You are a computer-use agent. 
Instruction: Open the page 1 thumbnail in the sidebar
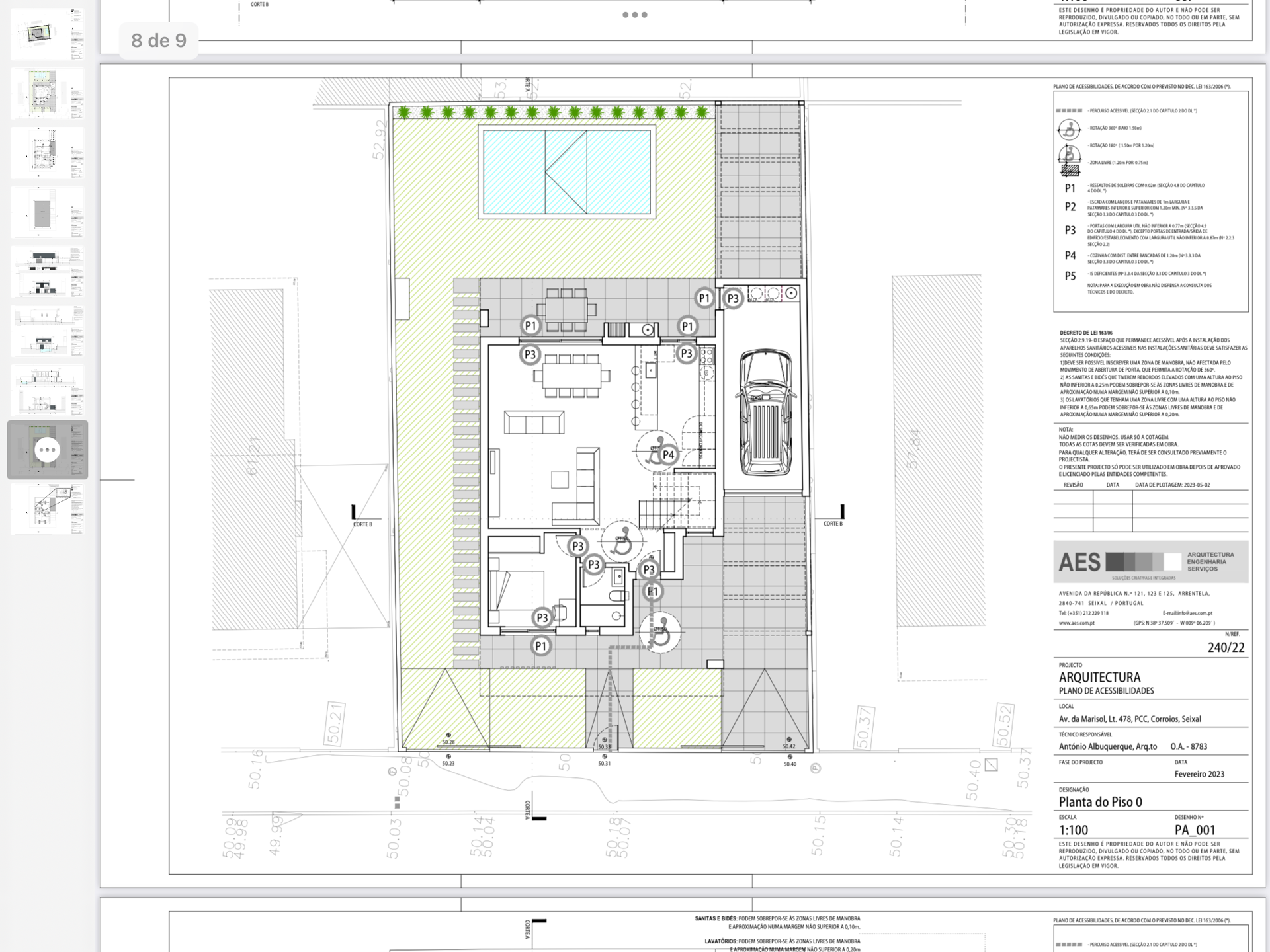(x=48, y=34)
